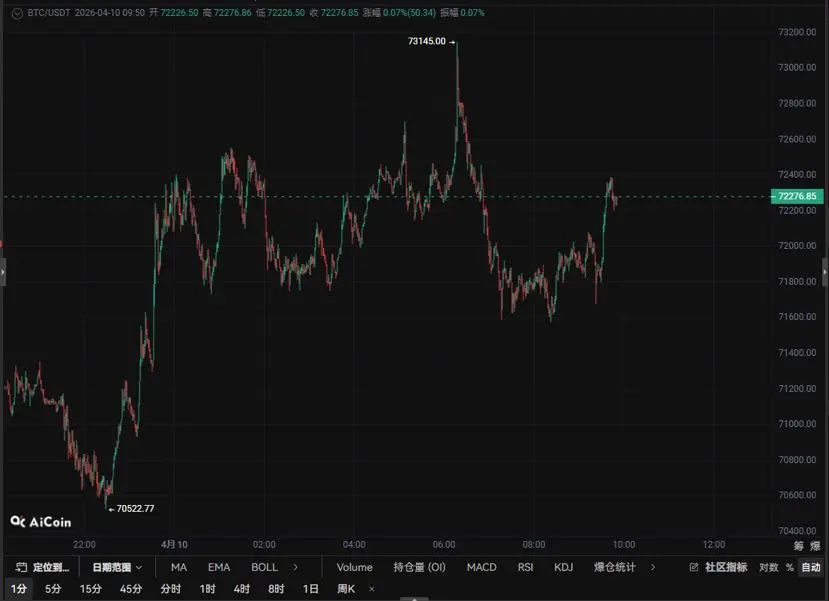Click the low price label 70522.77
This screenshot has height=601, width=829.
point(135,508)
